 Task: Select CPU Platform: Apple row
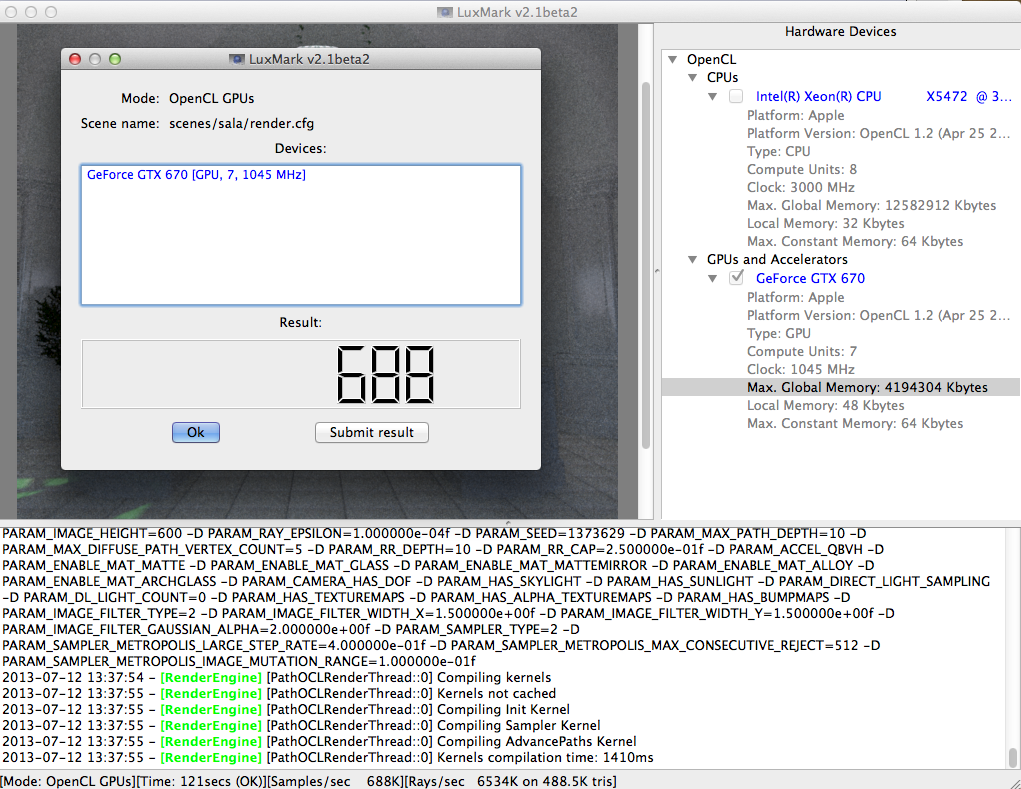click(796, 115)
